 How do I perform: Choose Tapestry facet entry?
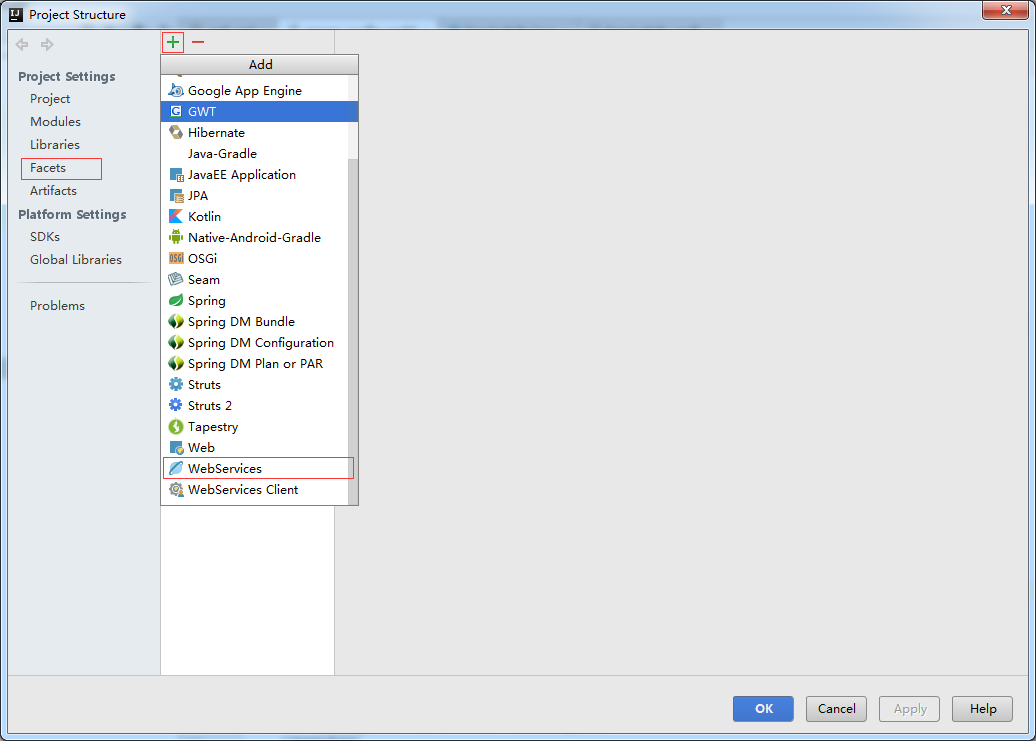(254, 427)
